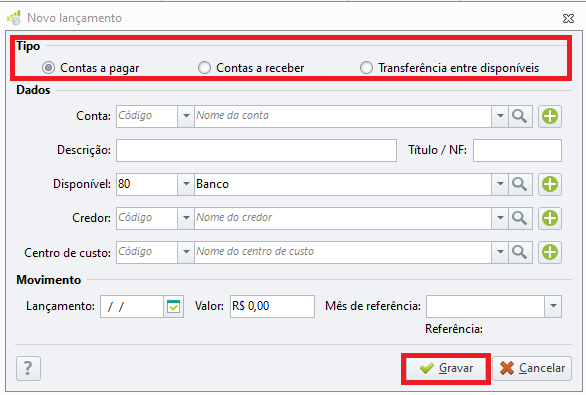Expand the Mês de referência dropdown

[x=553, y=306]
